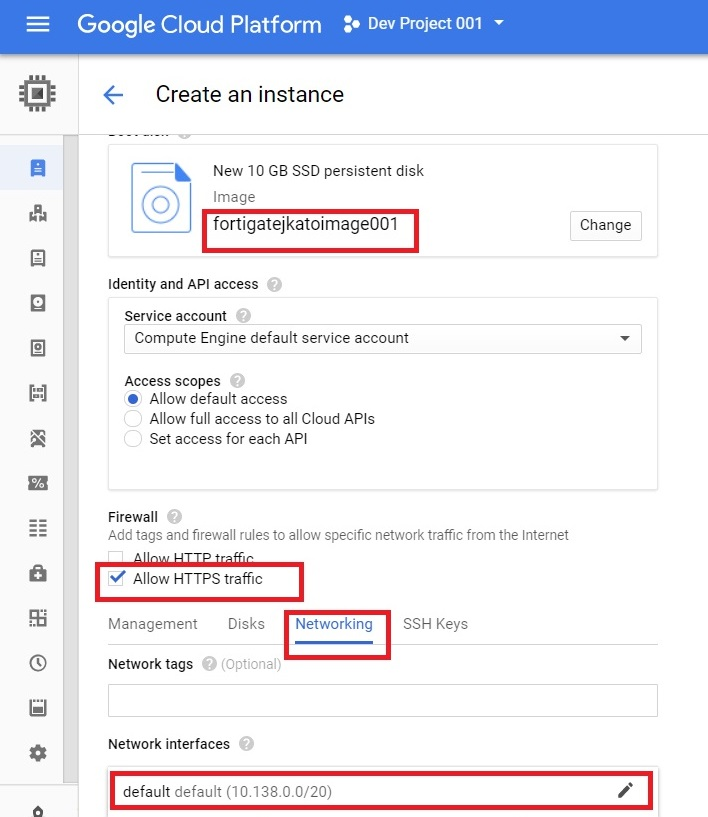Click help icon next to Service account
The image size is (708, 817).
(x=244, y=316)
